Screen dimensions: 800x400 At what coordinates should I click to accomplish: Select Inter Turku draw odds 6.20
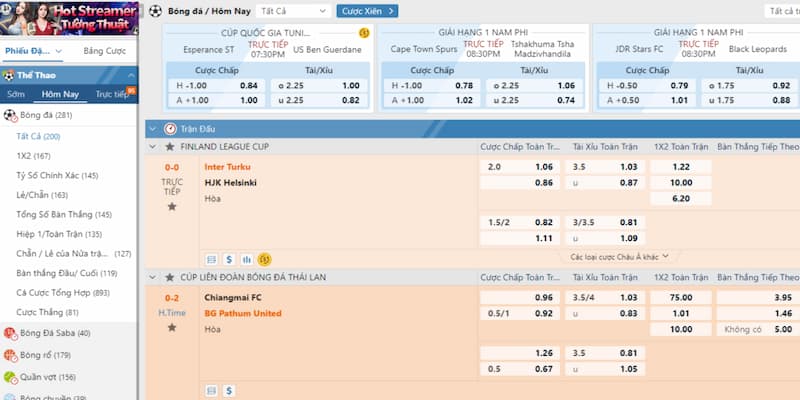681,198
